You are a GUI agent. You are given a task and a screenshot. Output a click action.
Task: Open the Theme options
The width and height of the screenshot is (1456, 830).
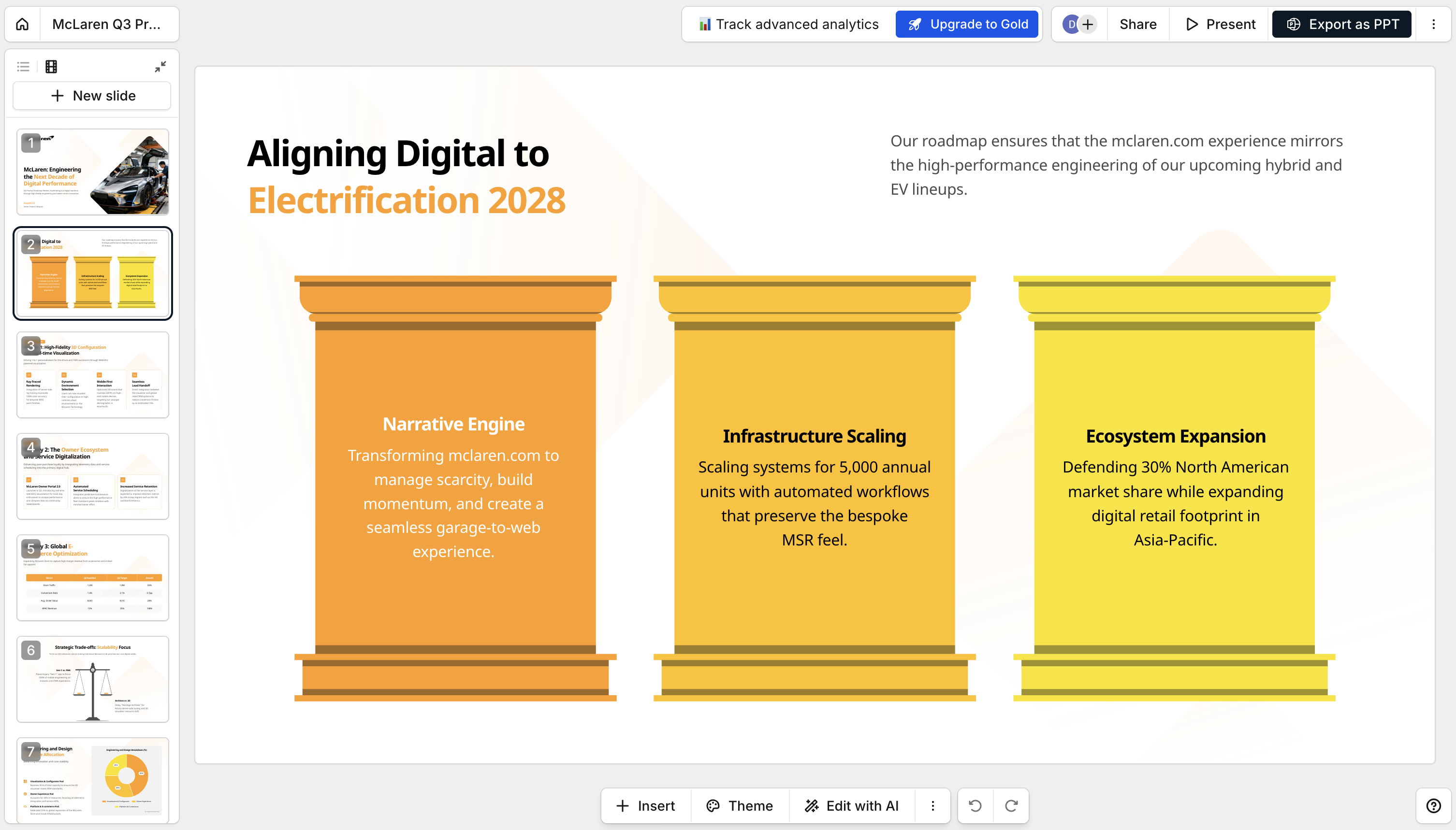(739, 805)
